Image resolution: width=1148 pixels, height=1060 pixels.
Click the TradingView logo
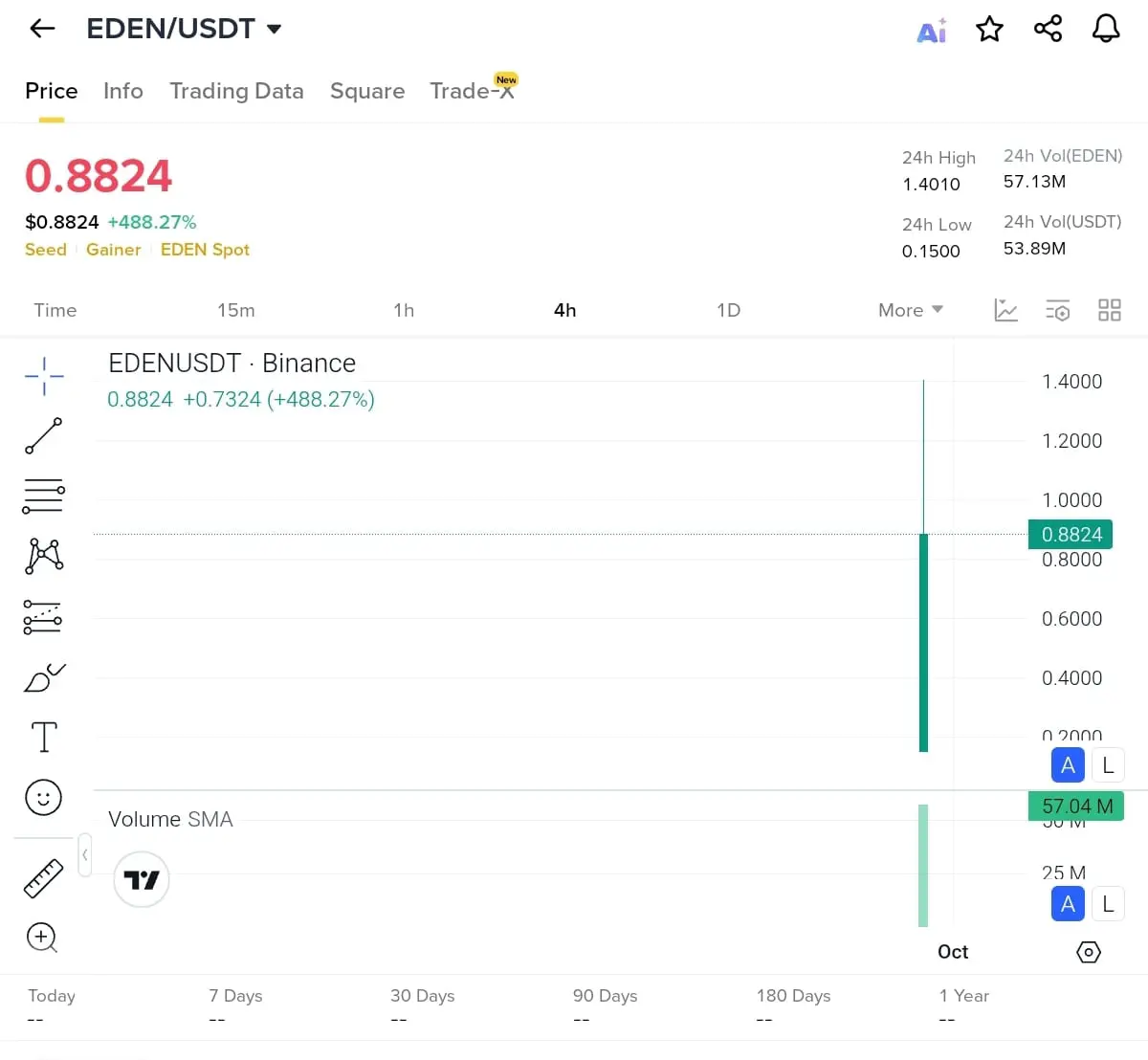[142, 879]
